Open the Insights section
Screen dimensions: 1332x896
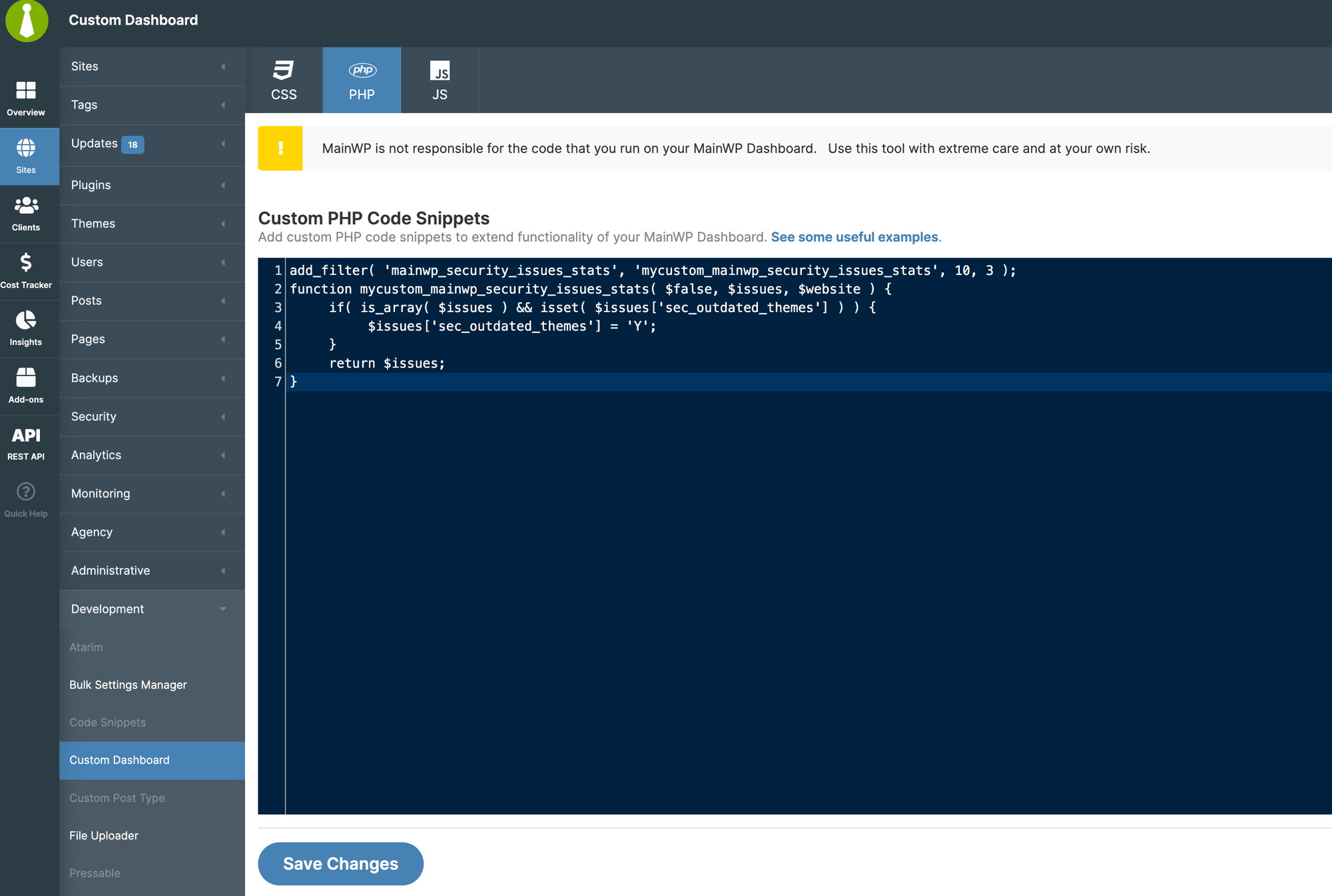click(26, 328)
